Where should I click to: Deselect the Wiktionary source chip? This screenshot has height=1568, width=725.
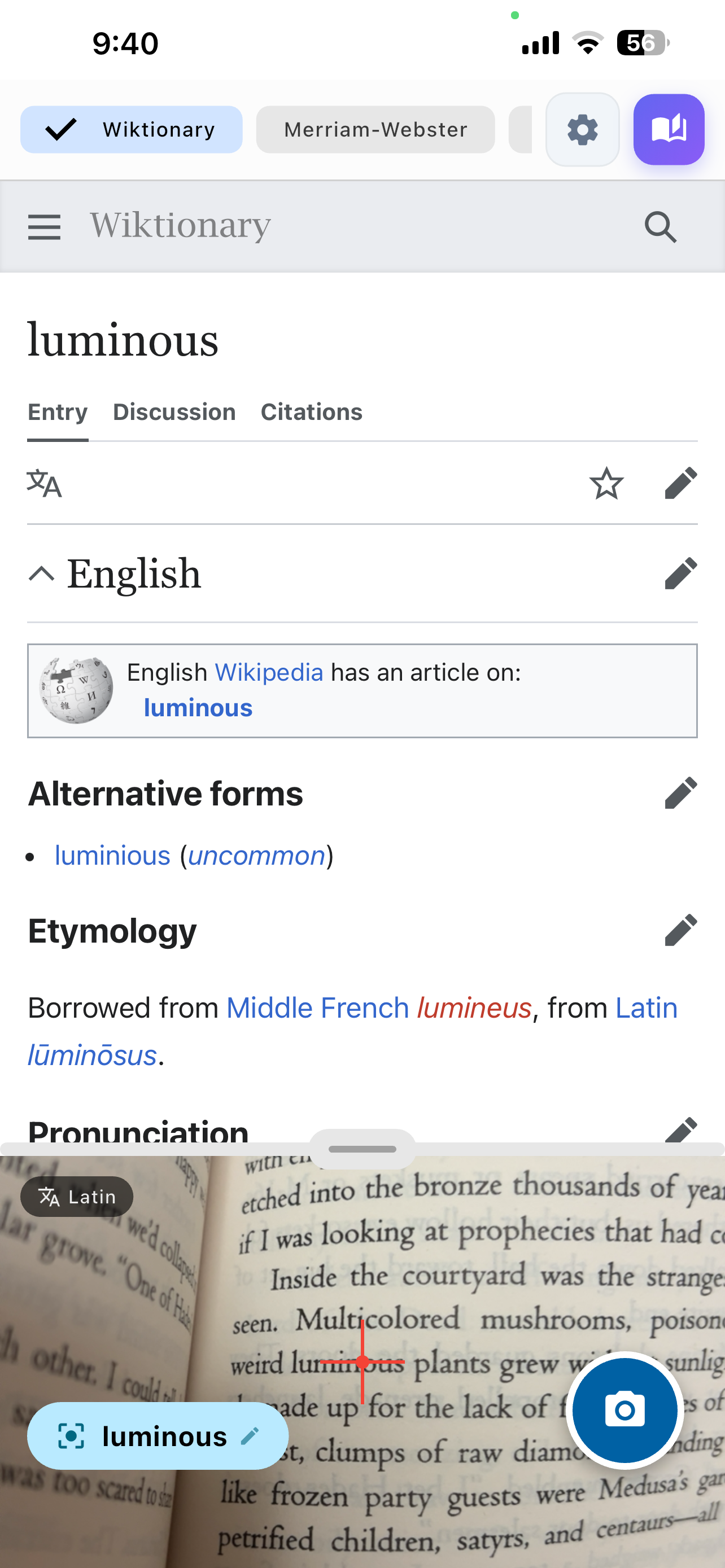point(131,129)
